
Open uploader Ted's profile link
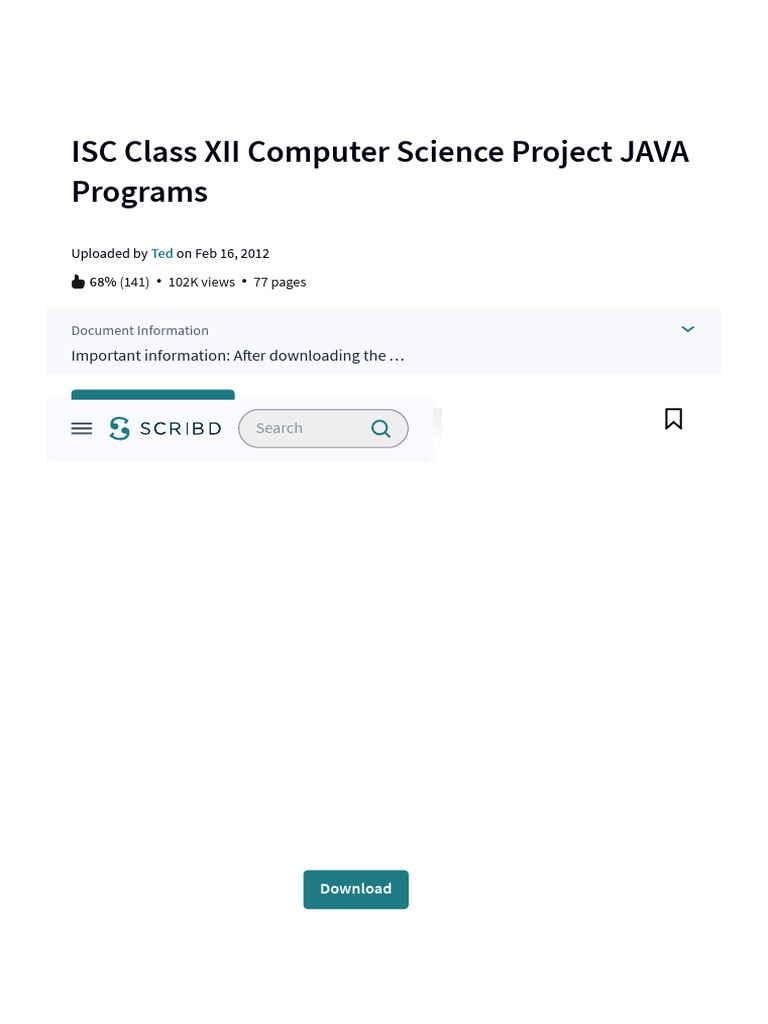[162, 254]
